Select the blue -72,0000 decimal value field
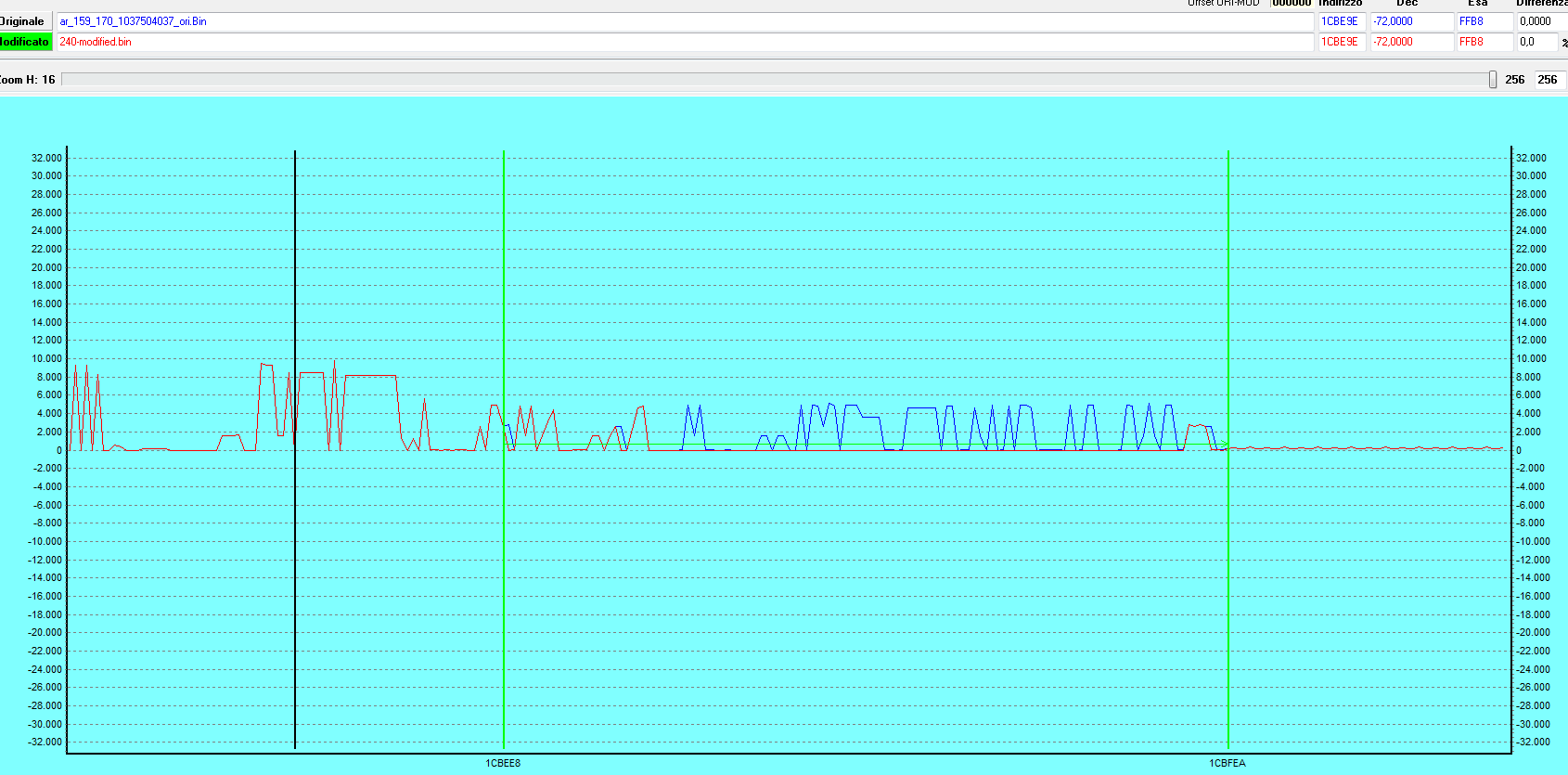 pyautogui.click(x=1410, y=21)
